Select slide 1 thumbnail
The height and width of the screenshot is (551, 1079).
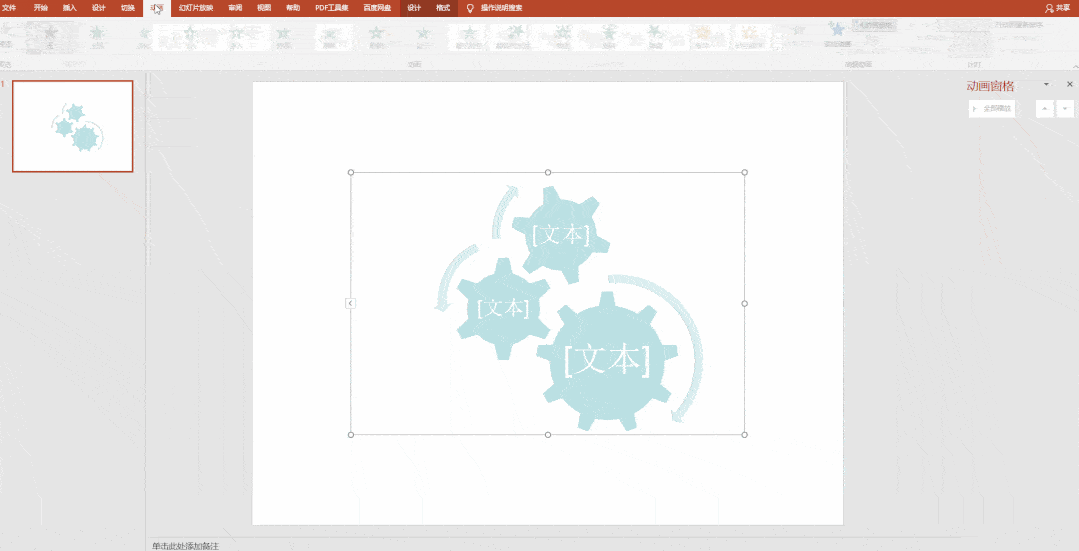coord(72,126)
